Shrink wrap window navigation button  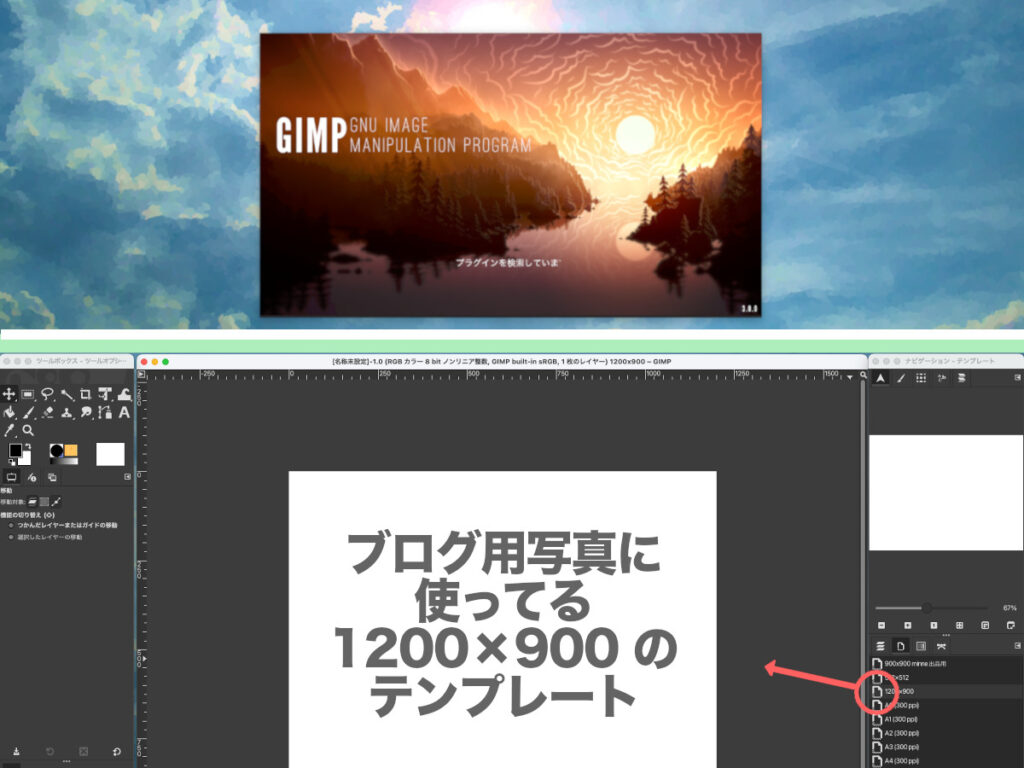(x=1011, y=626)
